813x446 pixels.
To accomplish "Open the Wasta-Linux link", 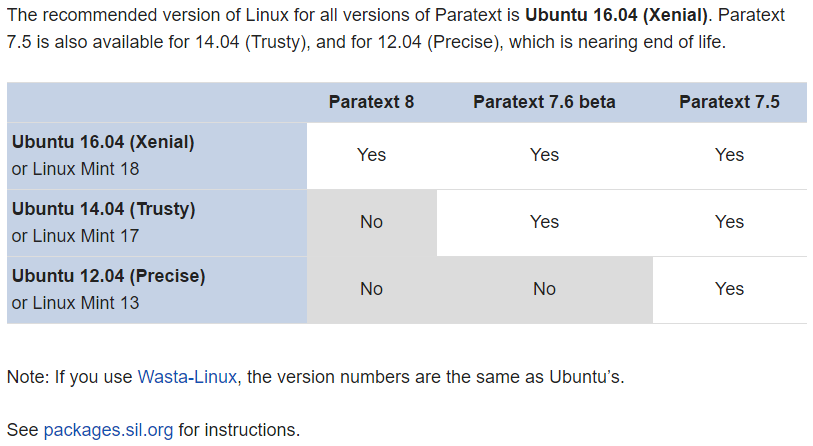I will 187,377.
